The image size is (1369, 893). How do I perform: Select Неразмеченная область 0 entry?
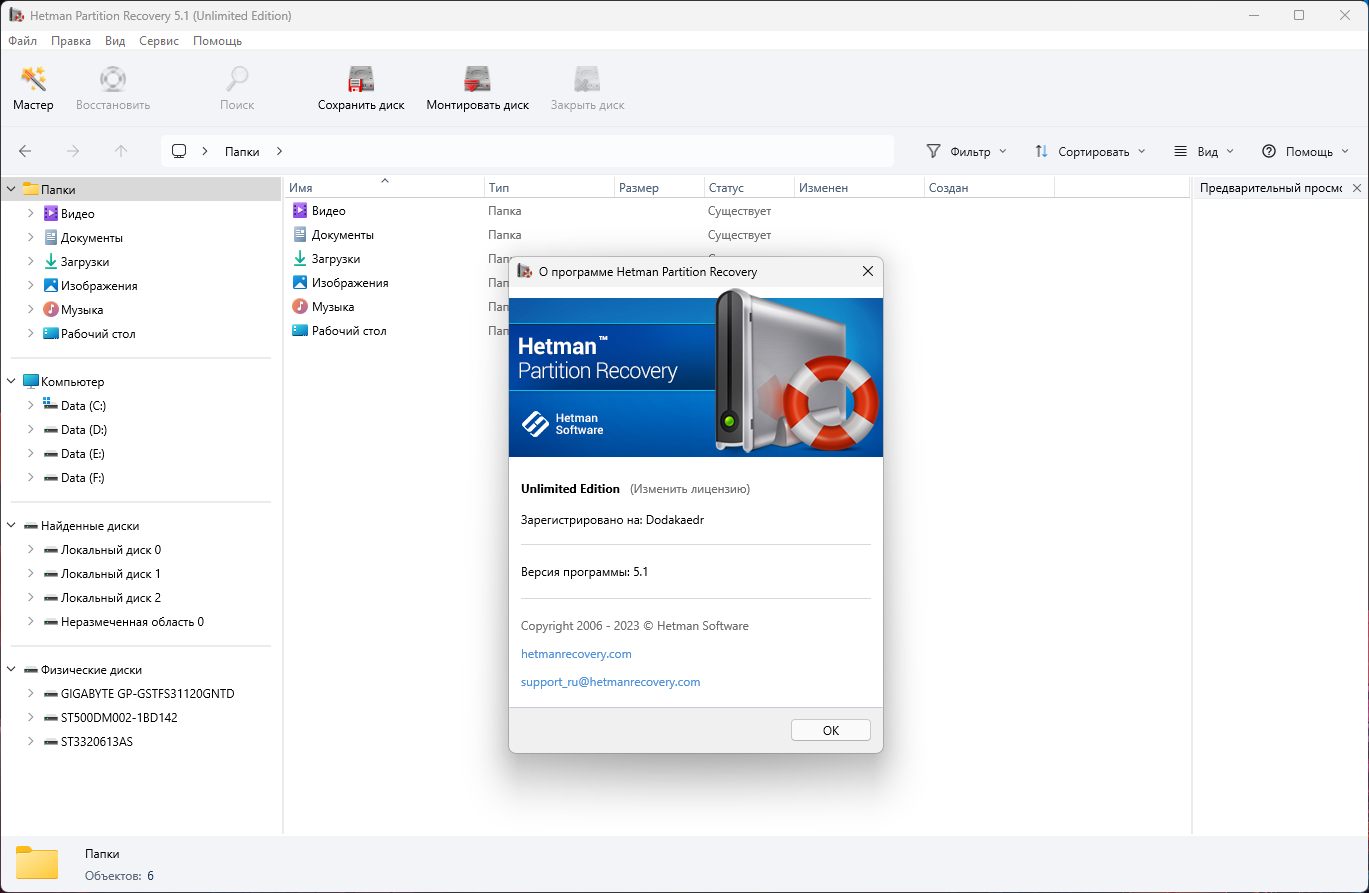132,622
